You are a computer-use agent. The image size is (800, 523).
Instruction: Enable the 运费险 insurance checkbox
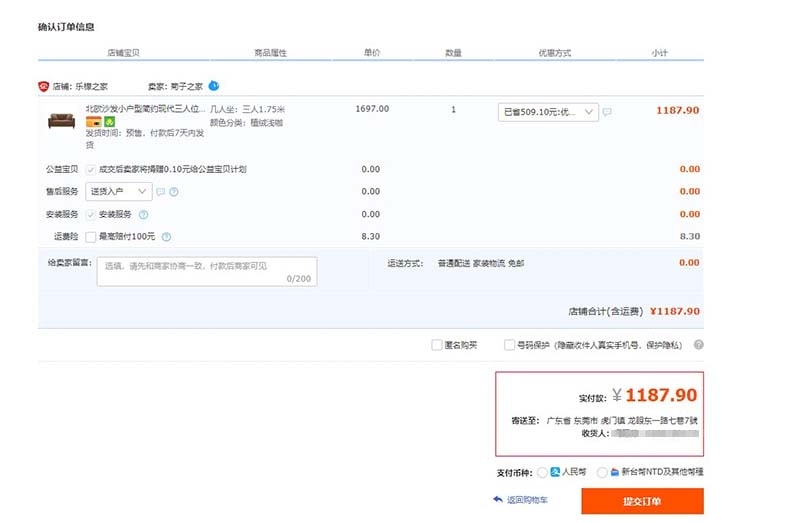[x=91, y=237]
